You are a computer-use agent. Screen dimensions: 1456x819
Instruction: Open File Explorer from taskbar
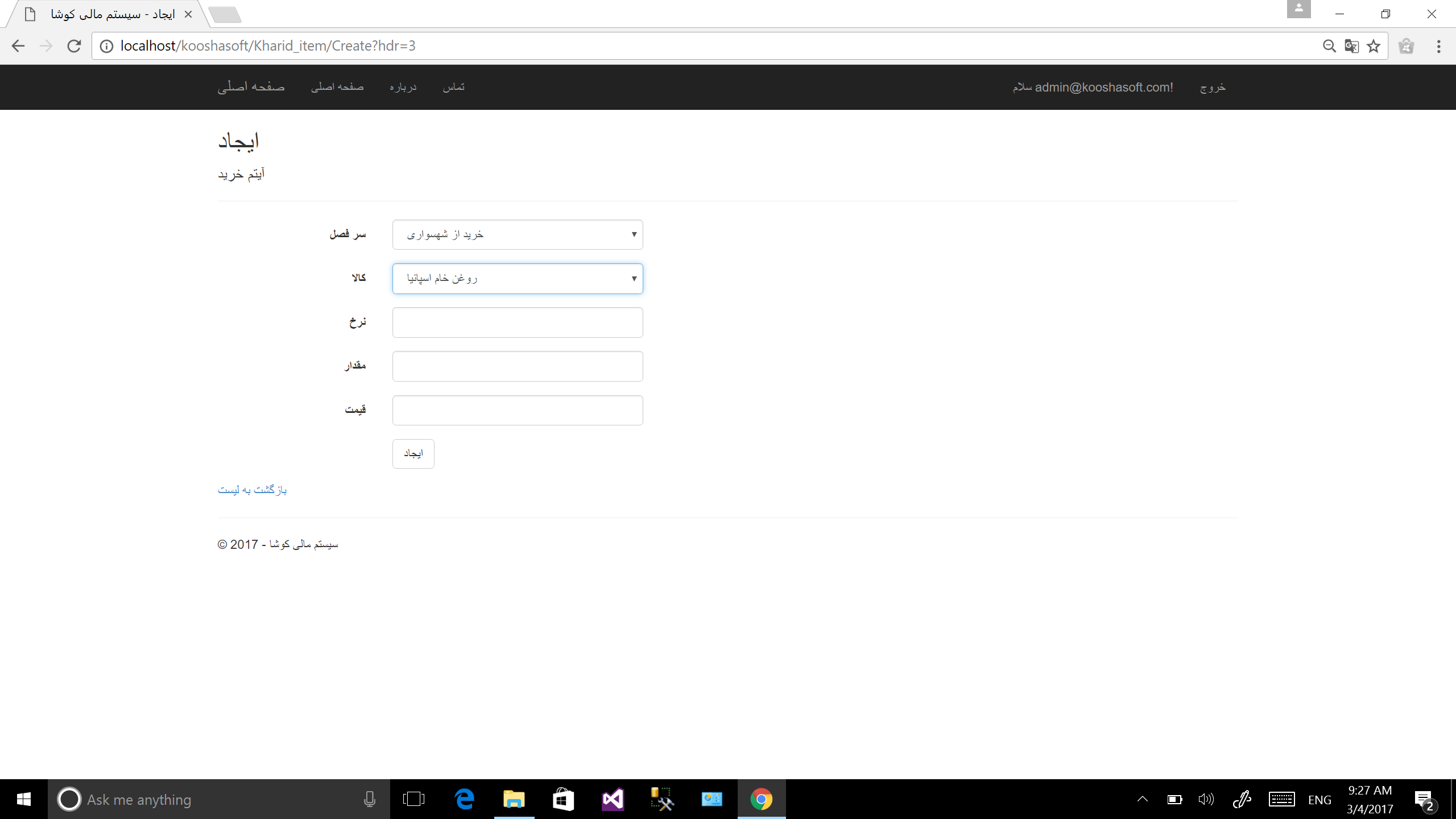pyautogui.click(x=514, y=799)
